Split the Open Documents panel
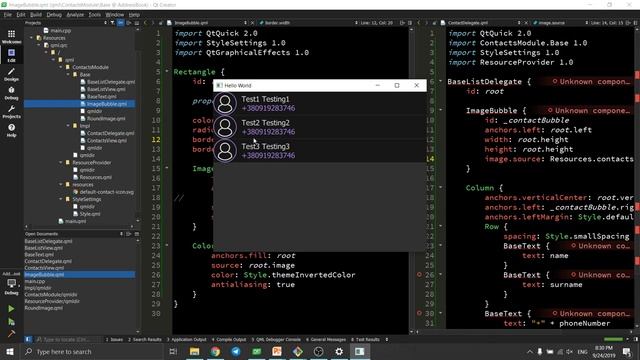The image size is (640, 360). (129, 234)
